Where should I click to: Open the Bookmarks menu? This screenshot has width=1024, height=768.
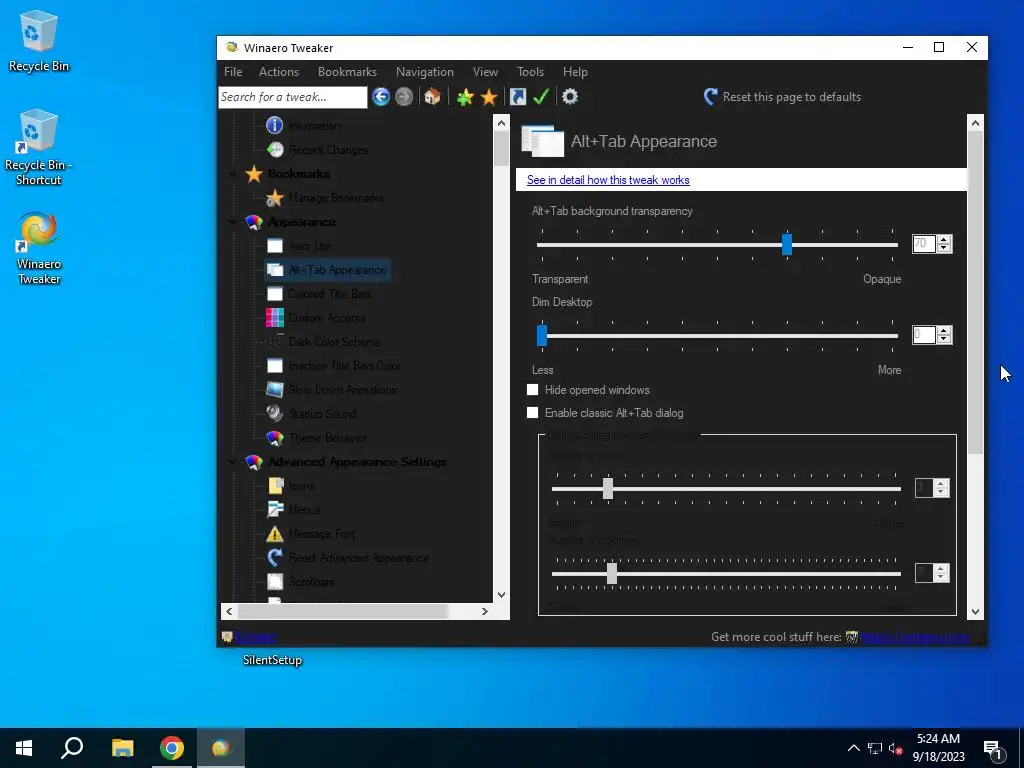click(347, 72)
